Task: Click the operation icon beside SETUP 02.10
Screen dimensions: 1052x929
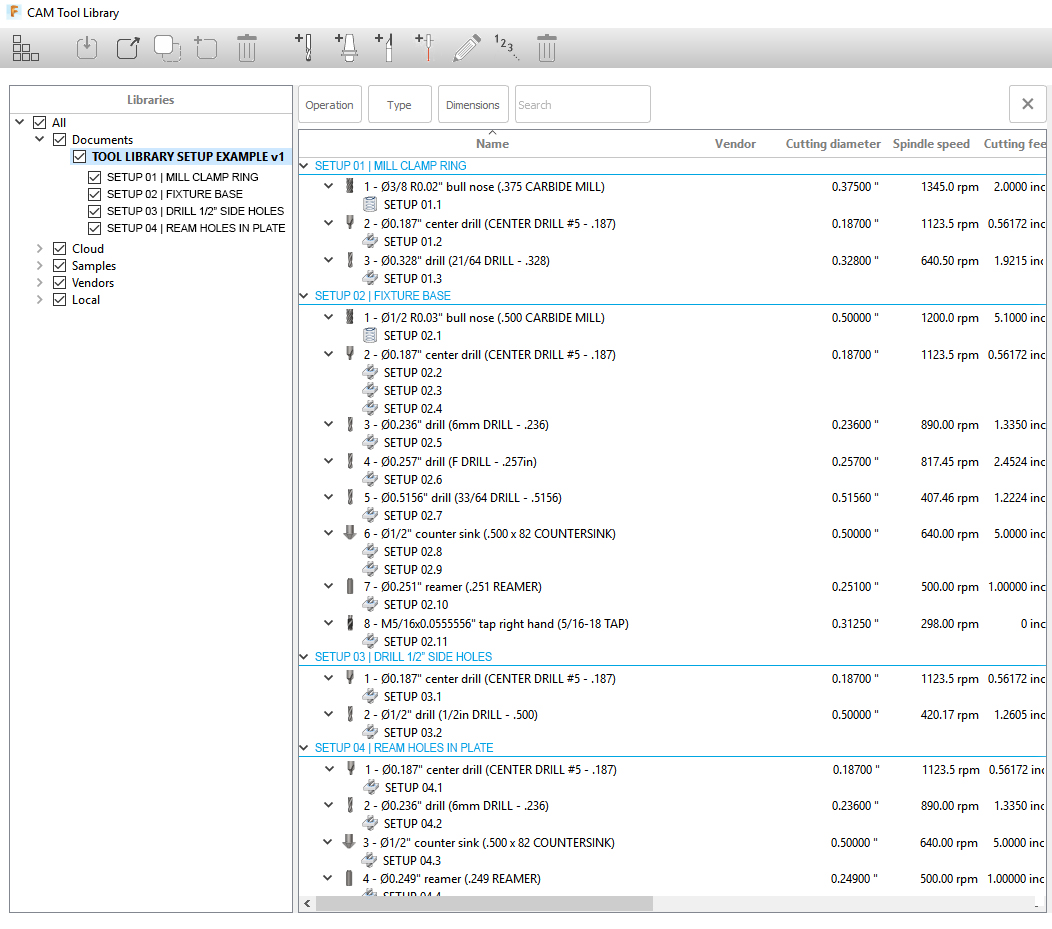Action: pyautogui.click(x=370, y=604)
